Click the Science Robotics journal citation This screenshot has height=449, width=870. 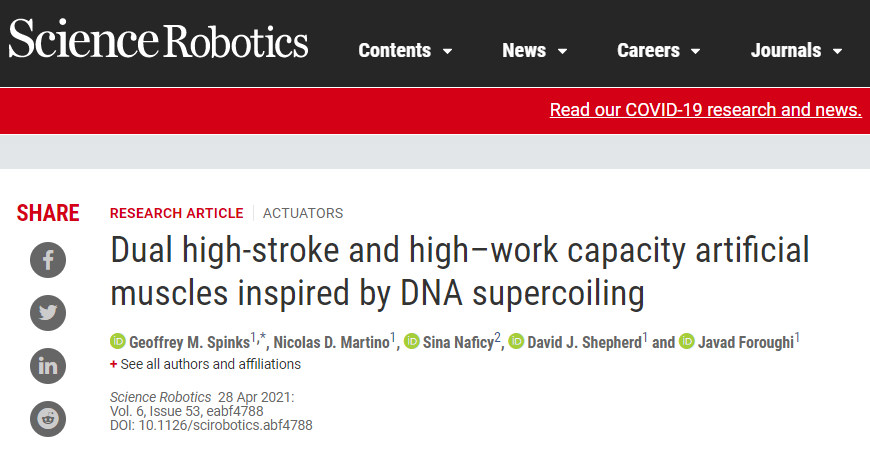[x=160, y=397]
